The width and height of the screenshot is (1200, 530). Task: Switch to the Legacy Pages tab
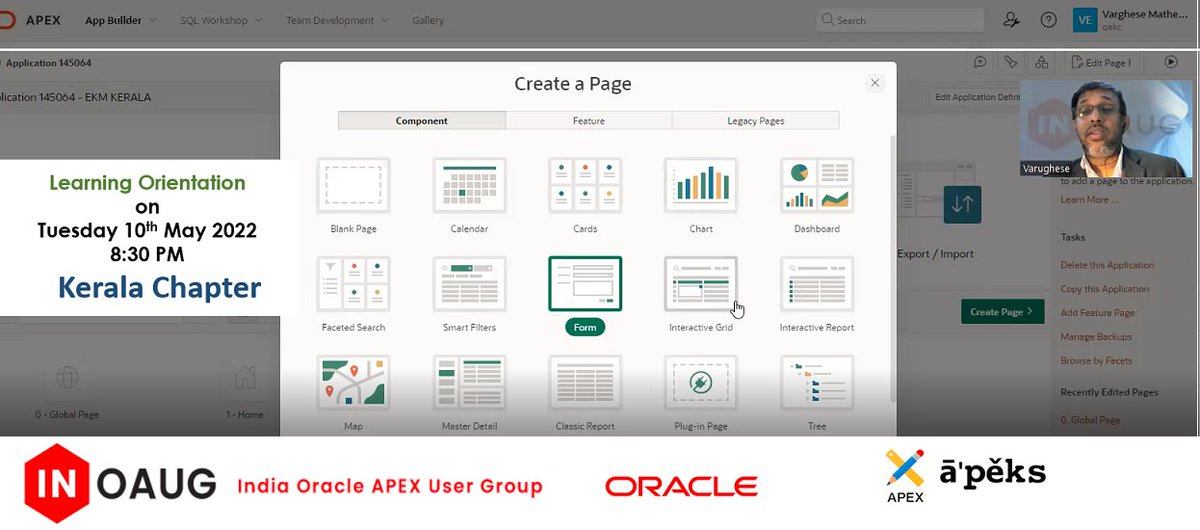pyautogui.click(x=755, y=121)
